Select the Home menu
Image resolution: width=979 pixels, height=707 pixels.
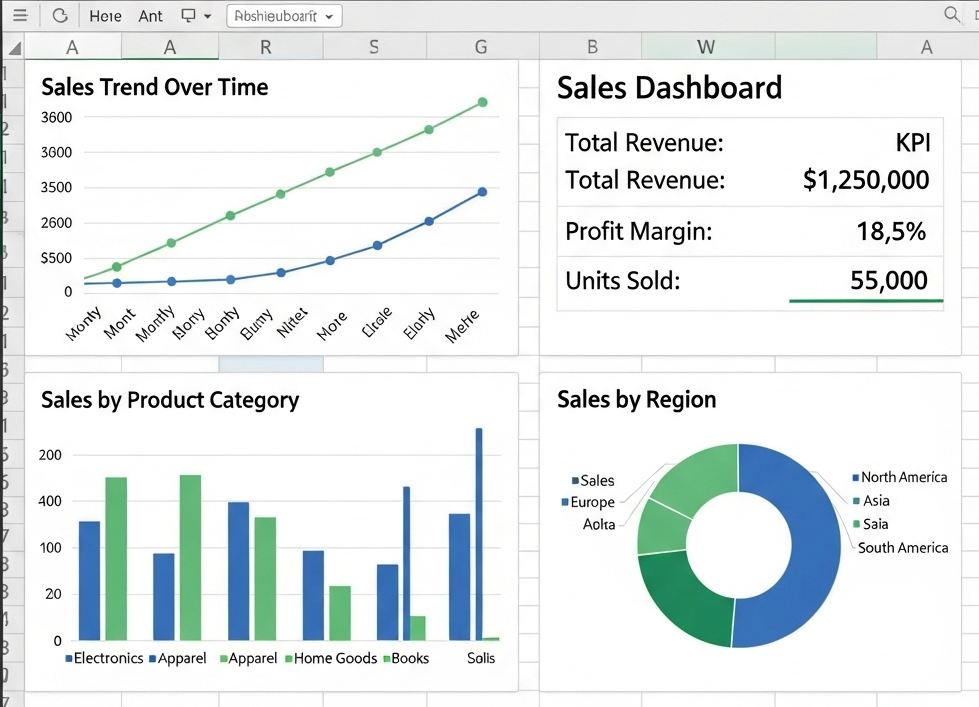(104, 15)
